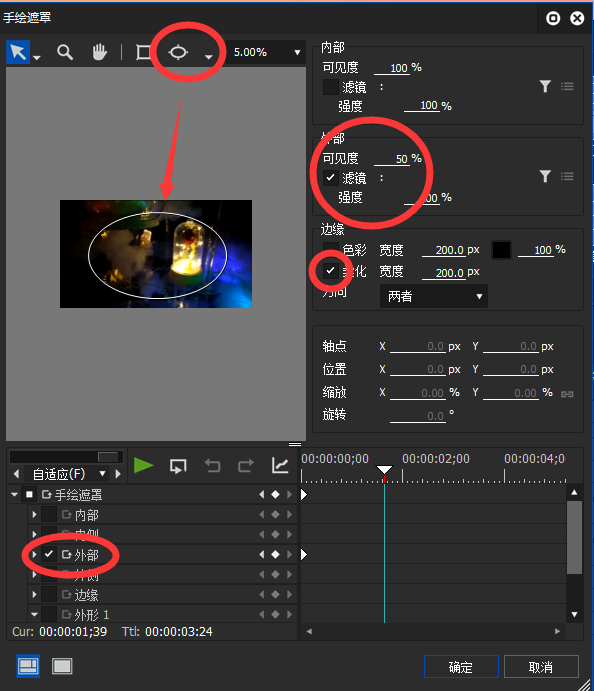Redo the last mask edit

tap(246, 465)
